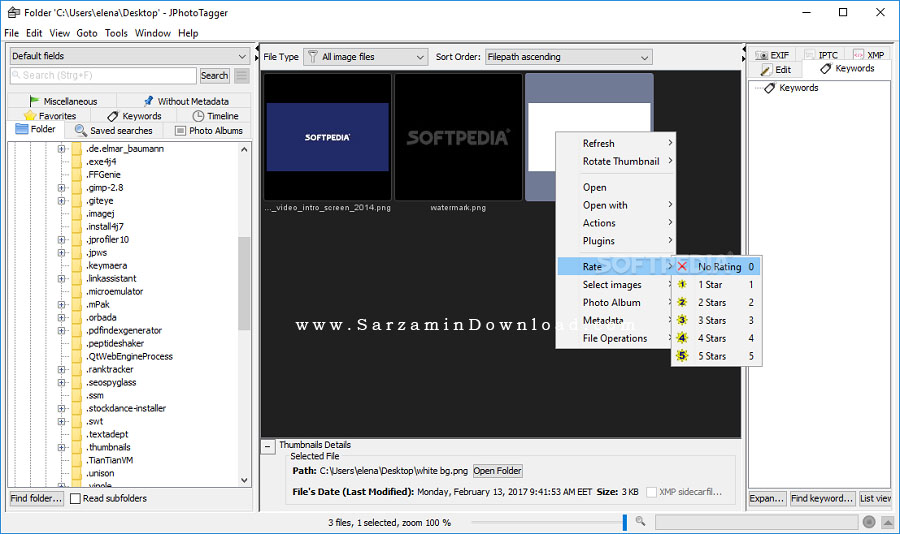Select the .peptideshaker folder

coord(115,343)
